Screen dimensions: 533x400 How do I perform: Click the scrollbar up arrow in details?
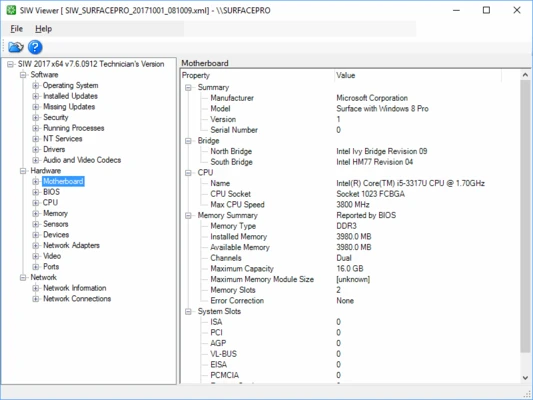click(x=525, y=75)
